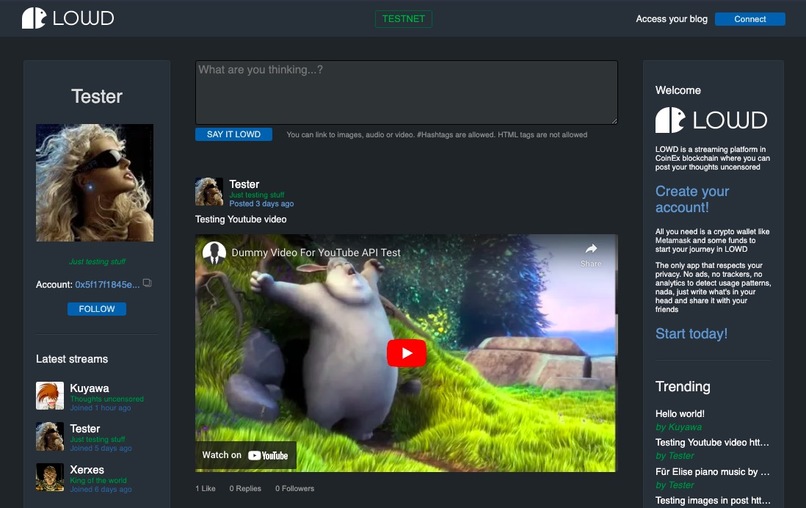Open Xerxes' avatar in Latest streams
The image size is (806, 508).
pyautogui.click(x=50, y=478)
